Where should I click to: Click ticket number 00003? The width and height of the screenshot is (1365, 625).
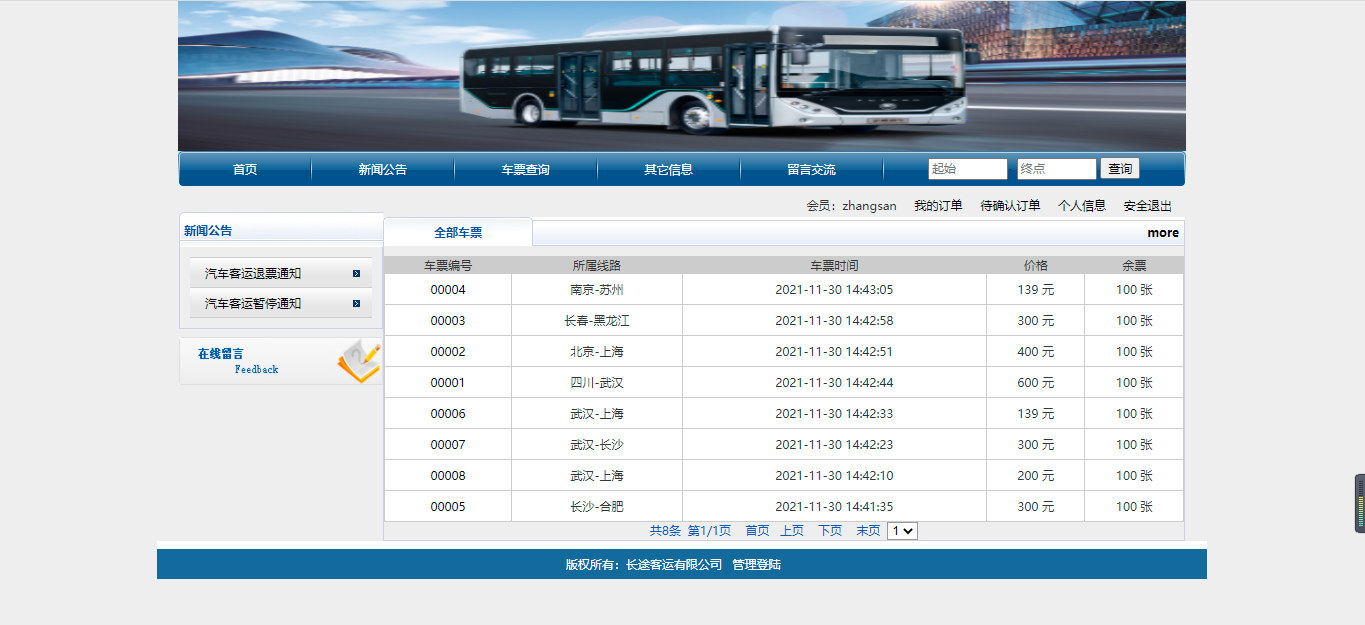tap(448, 321)
